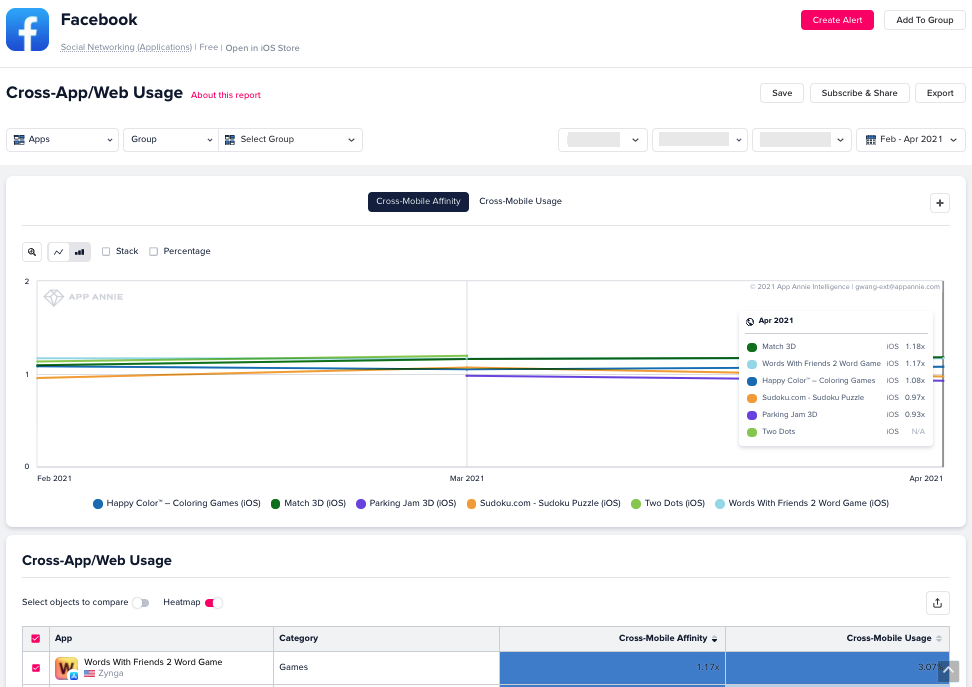The width and height of the screenshot is (972, 687).
Task: Uncheck the Words With Friends row checkbox
Action: click(x=36, y=668)
